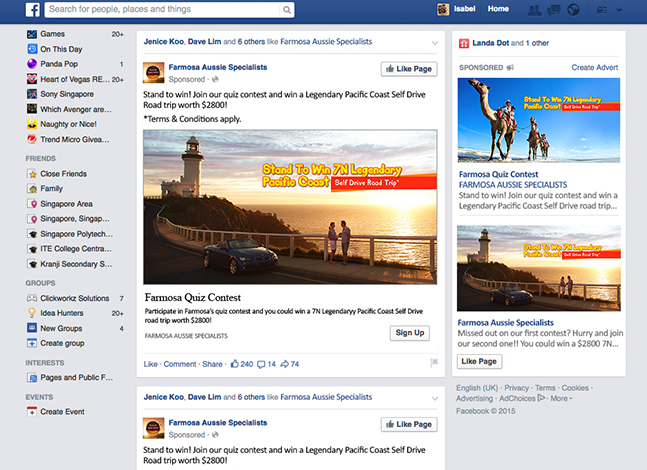Click the Panda Pop app icon
Screen dimensions: 647x470
click(32, 64)
